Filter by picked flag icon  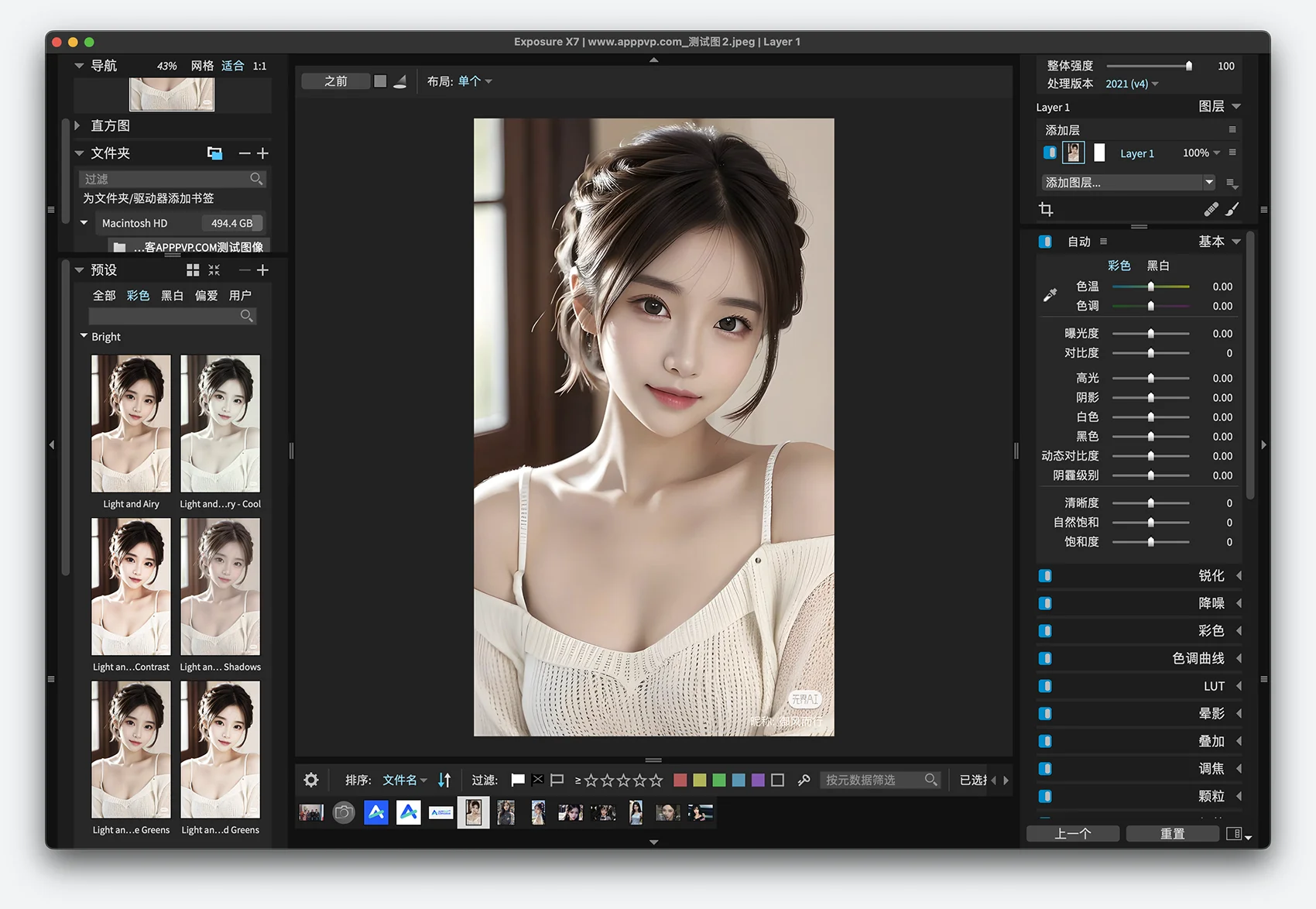(518, 780)
